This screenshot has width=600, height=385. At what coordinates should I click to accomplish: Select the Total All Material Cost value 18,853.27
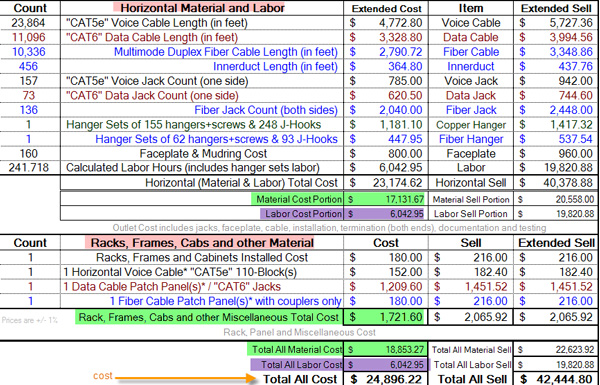click(x=386, y=350)
